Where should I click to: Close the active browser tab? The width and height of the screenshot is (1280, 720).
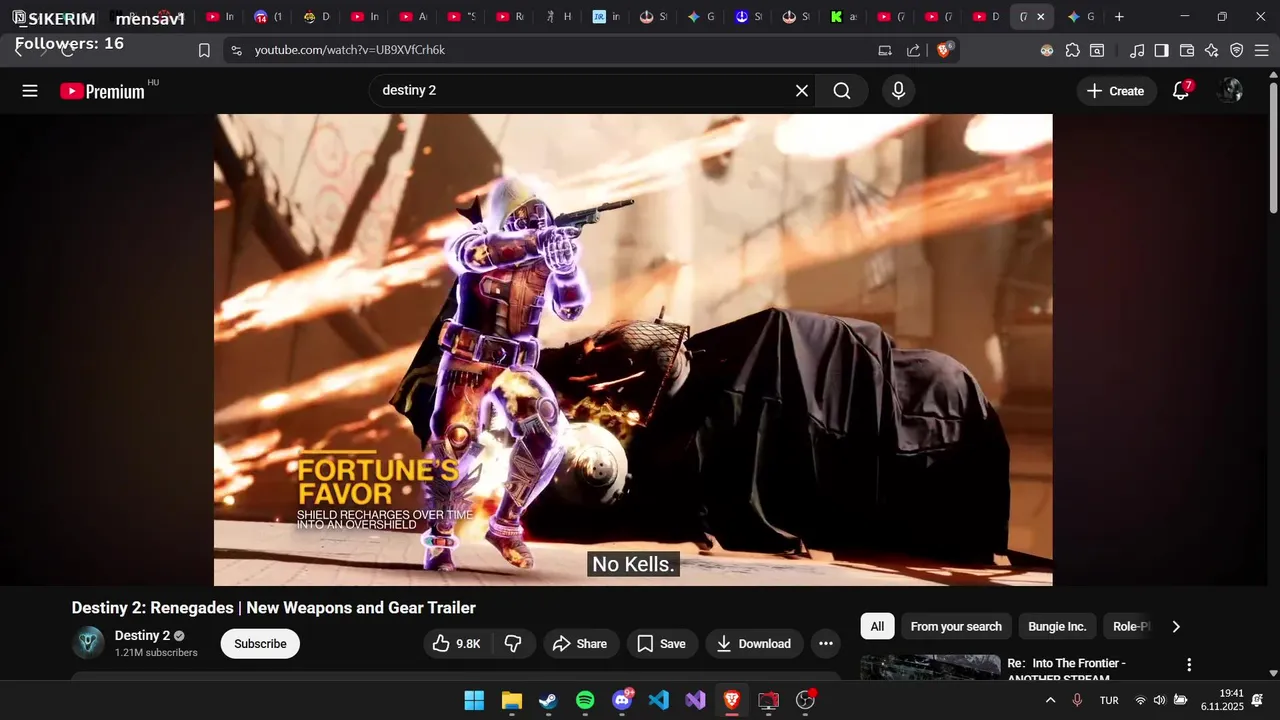pyautogui.click(x=1041, y=17)
